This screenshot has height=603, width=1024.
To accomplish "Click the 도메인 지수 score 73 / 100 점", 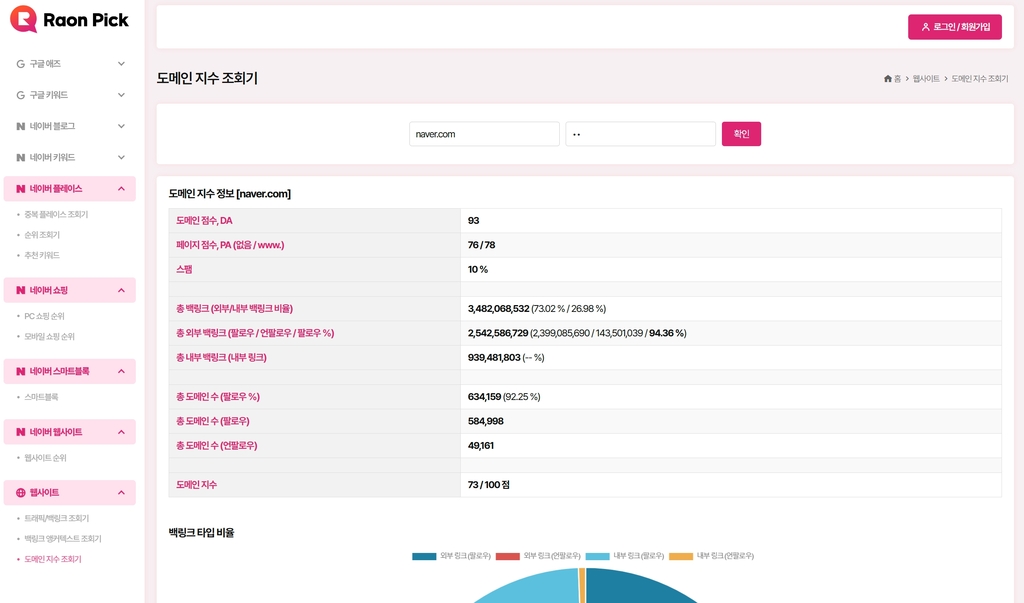I will 488,485.
